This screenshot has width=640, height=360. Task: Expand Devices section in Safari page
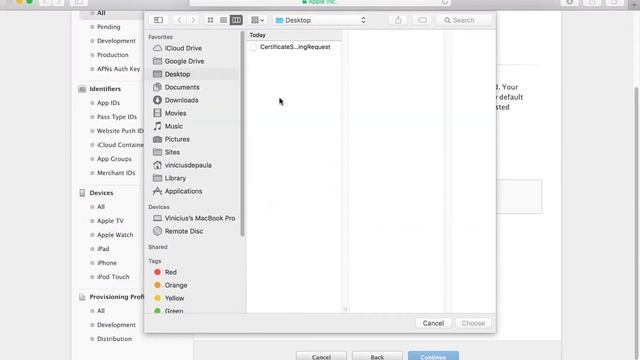[x=101, y=193]
